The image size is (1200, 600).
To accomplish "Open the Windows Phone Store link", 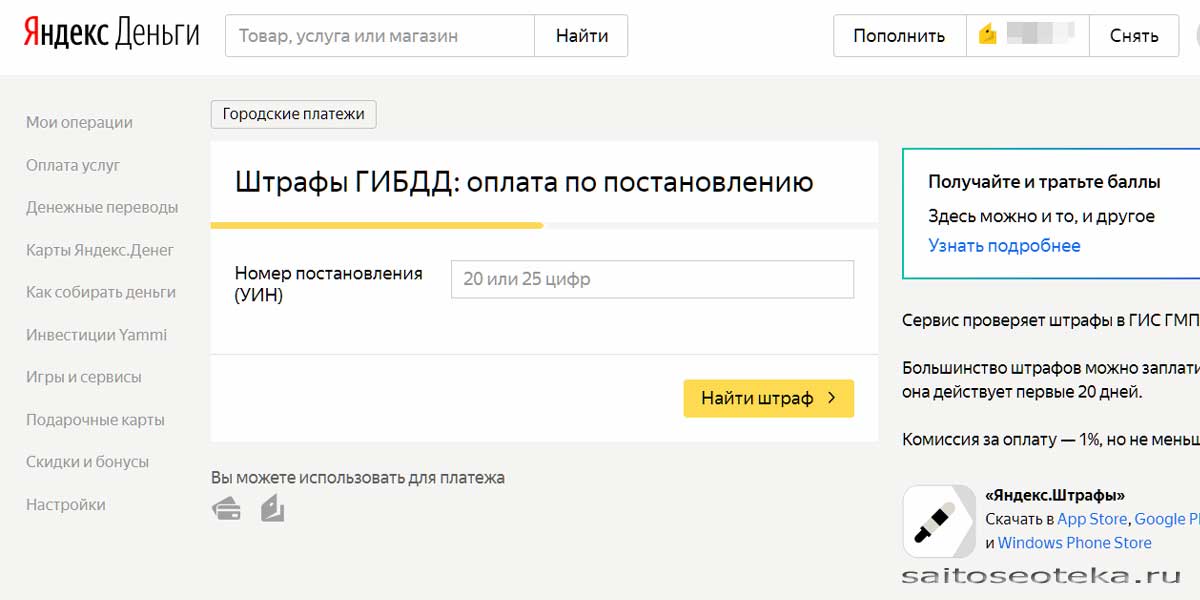I will click(1074, 543).
